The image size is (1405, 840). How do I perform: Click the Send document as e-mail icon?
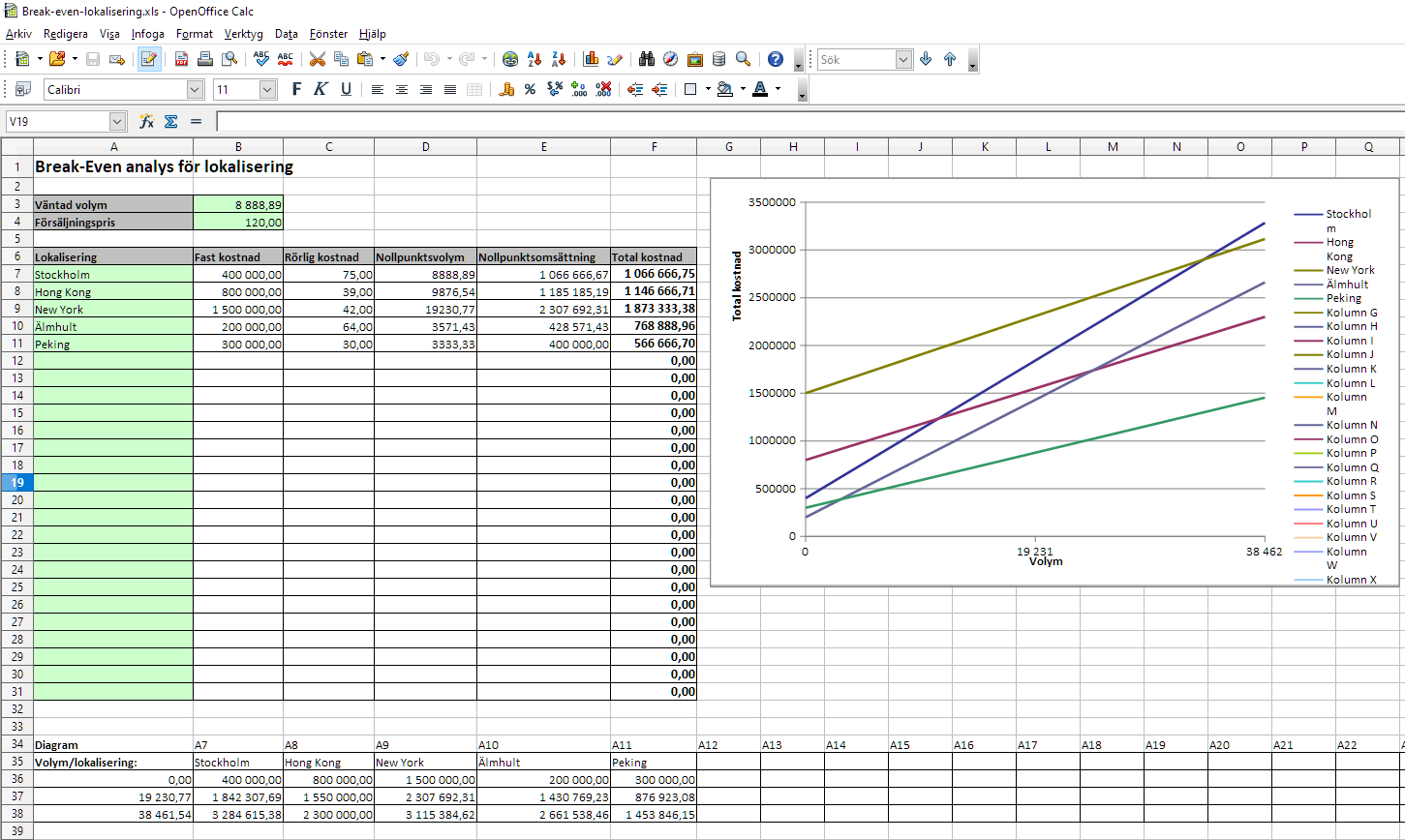[x=117, y=59]
